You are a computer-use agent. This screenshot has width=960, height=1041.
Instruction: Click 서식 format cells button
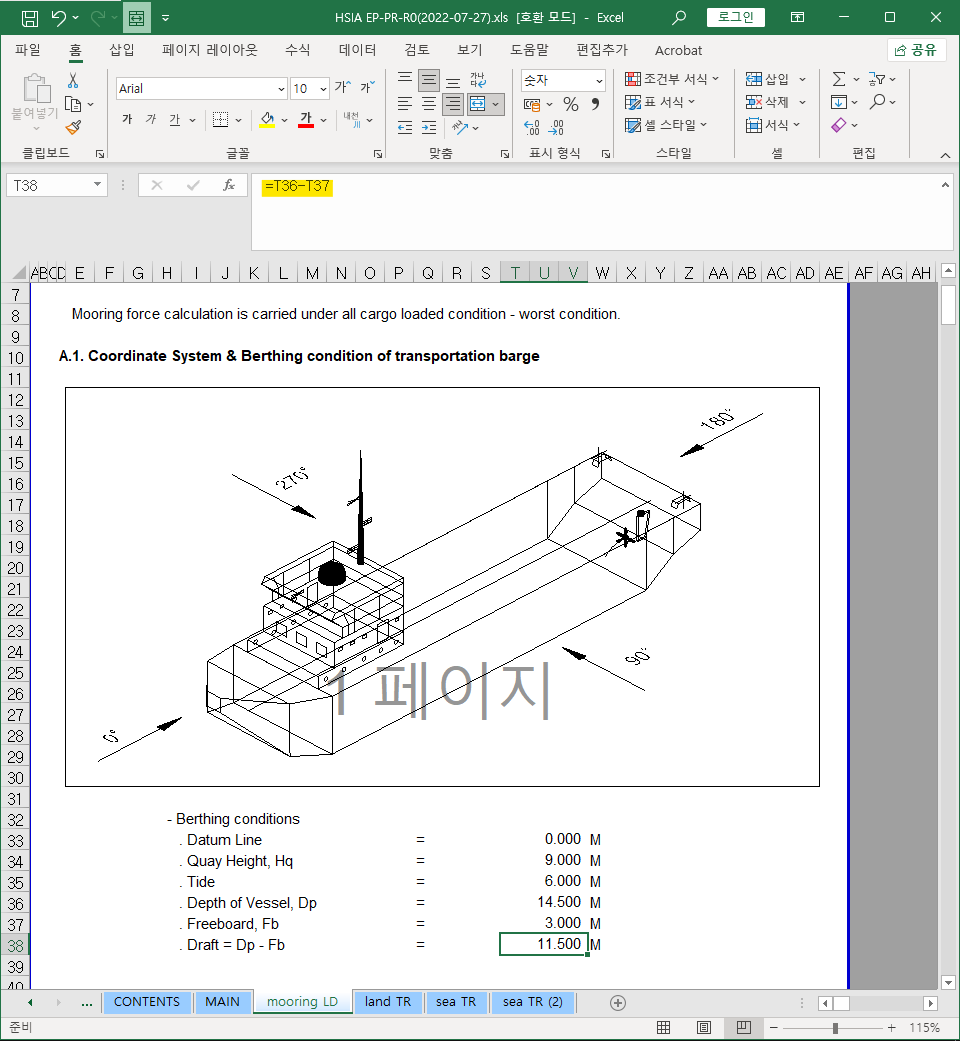coord(773,125)
